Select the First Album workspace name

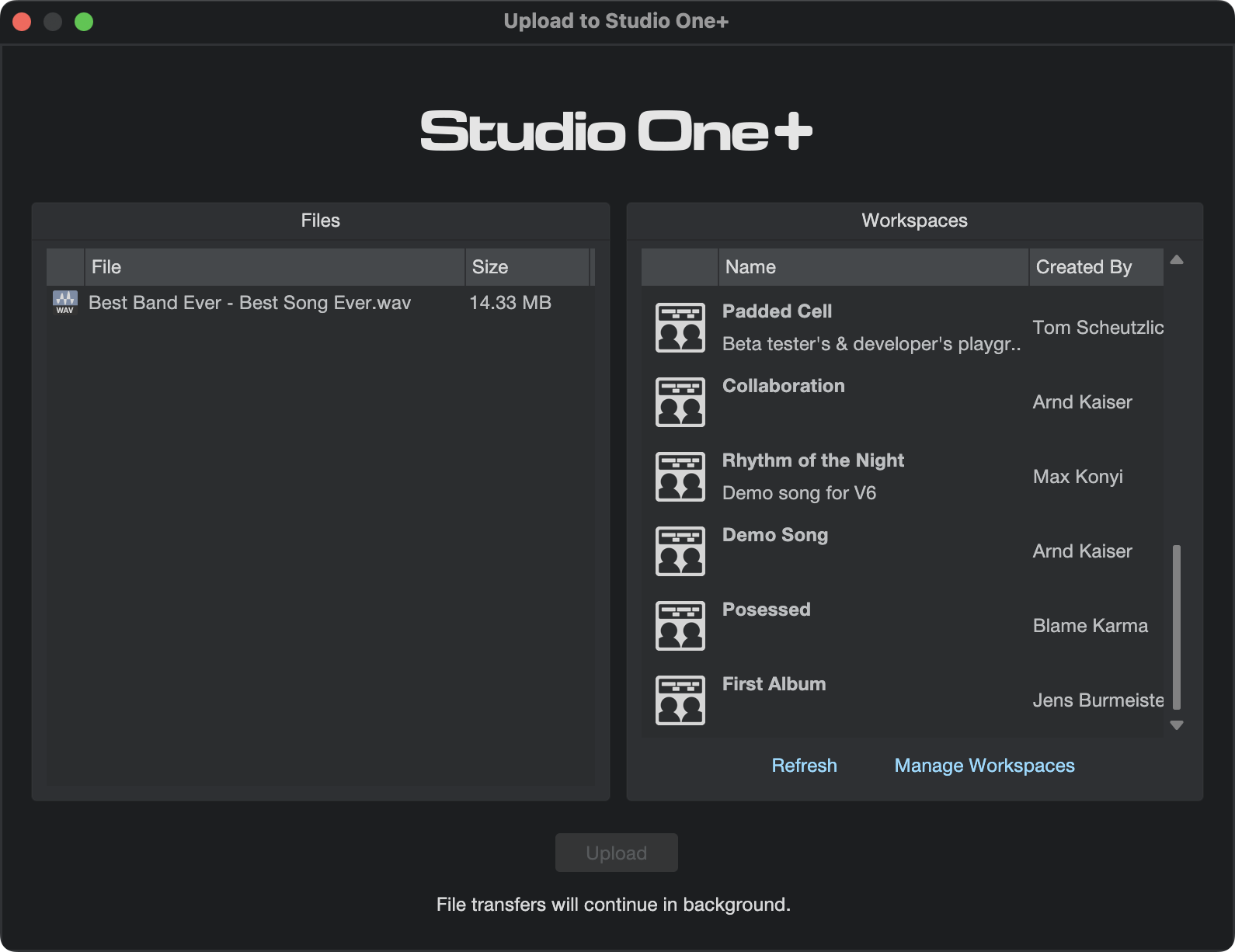[774, 684]
